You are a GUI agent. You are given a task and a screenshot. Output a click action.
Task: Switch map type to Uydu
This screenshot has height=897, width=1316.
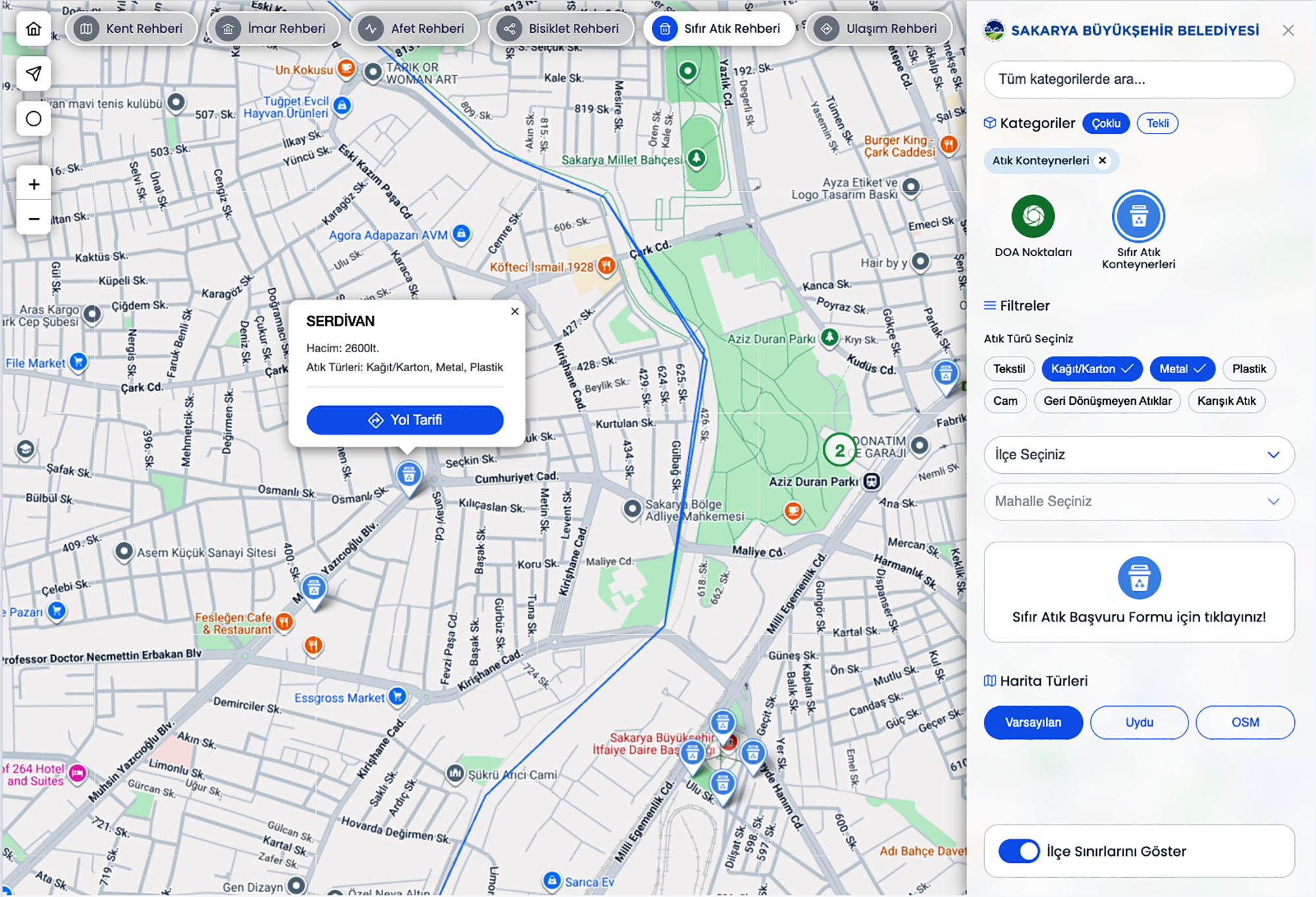coord(1138,723)
